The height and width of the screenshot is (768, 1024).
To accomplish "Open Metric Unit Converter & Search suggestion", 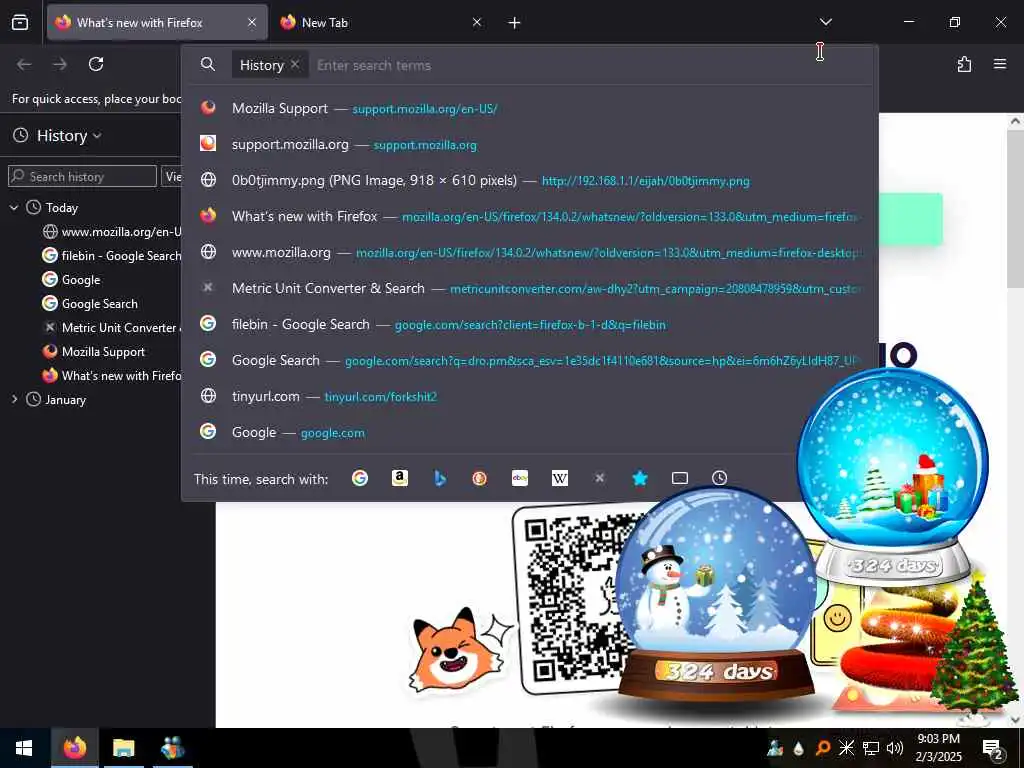I will pyautogui.click(x=530, y=288).
